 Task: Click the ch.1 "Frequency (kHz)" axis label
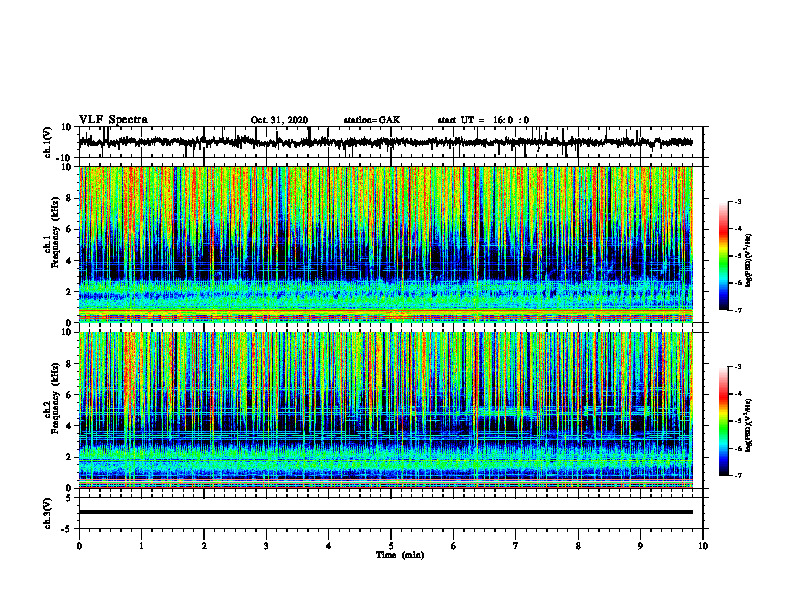tap(56, 232)
